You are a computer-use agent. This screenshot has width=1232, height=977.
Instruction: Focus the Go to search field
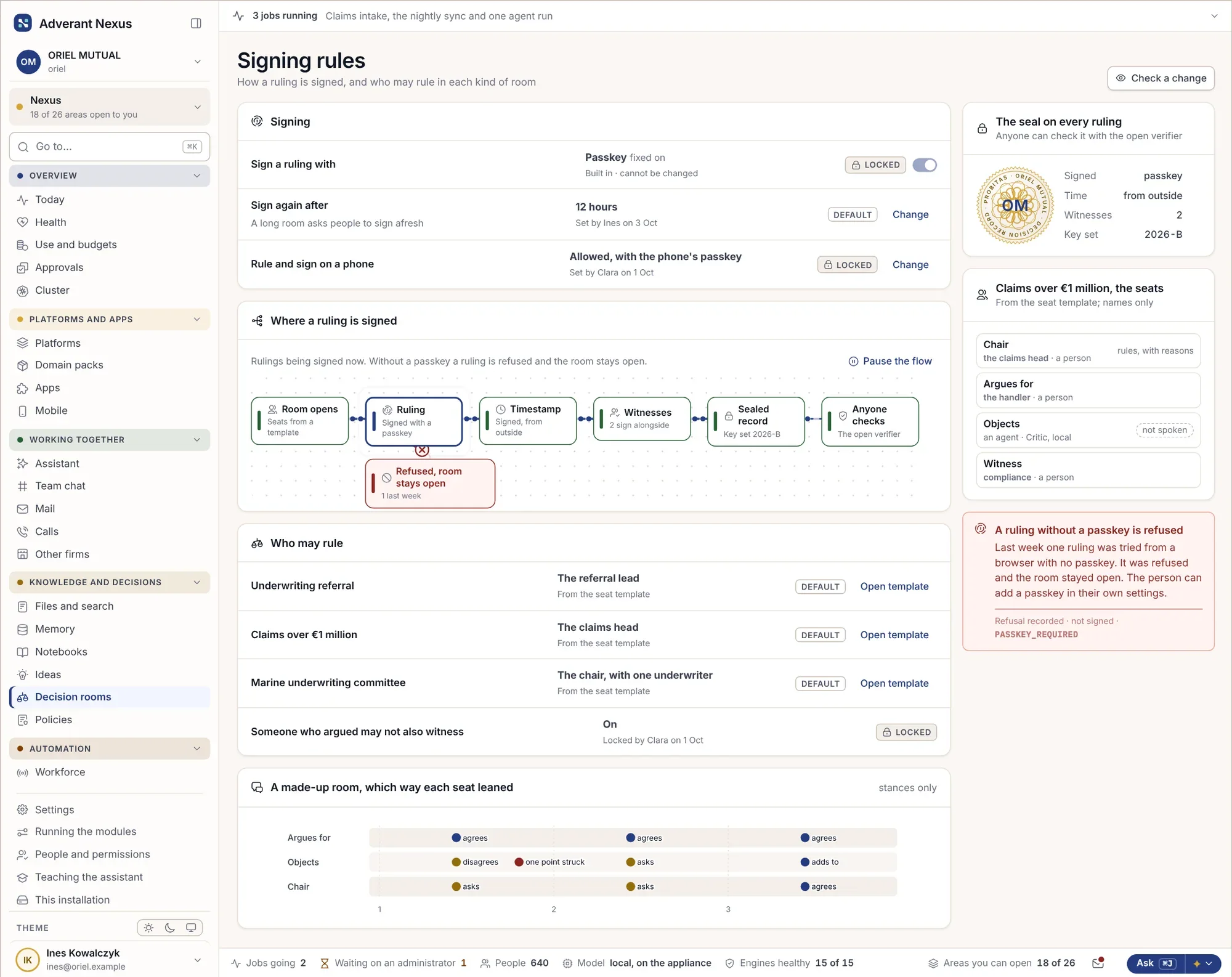(x=110, y=147)
